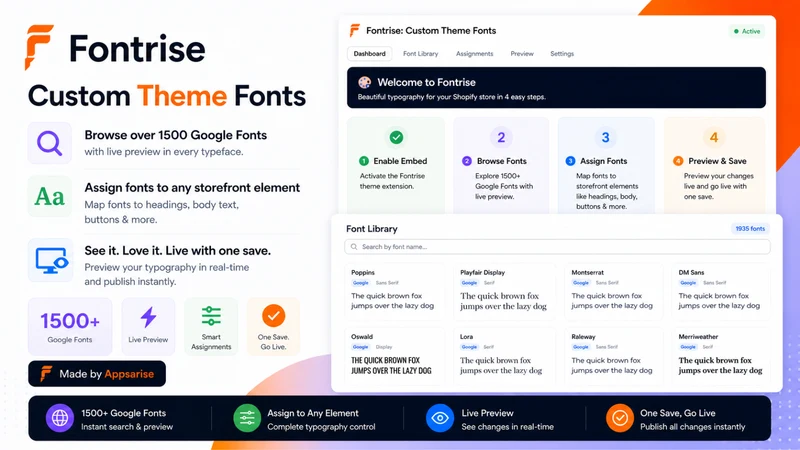
Task: Go to the Preview tab
Action: (x=522, y=54)
